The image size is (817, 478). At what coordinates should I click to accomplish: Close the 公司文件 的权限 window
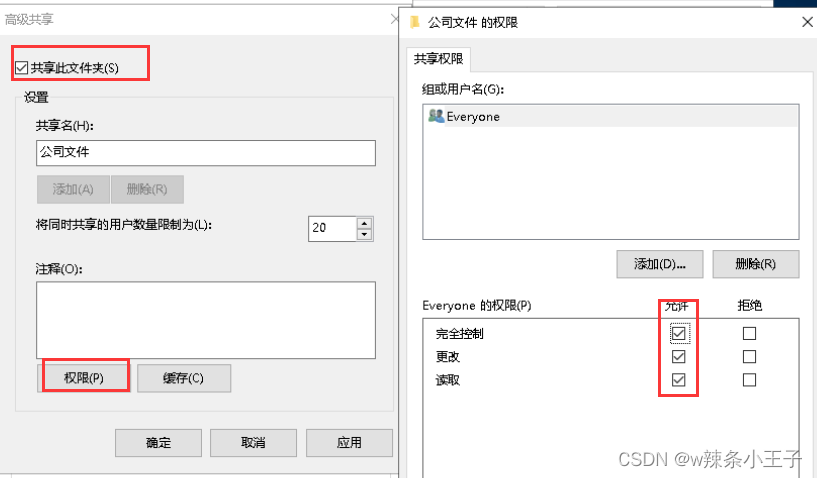(x=807, y=22)
